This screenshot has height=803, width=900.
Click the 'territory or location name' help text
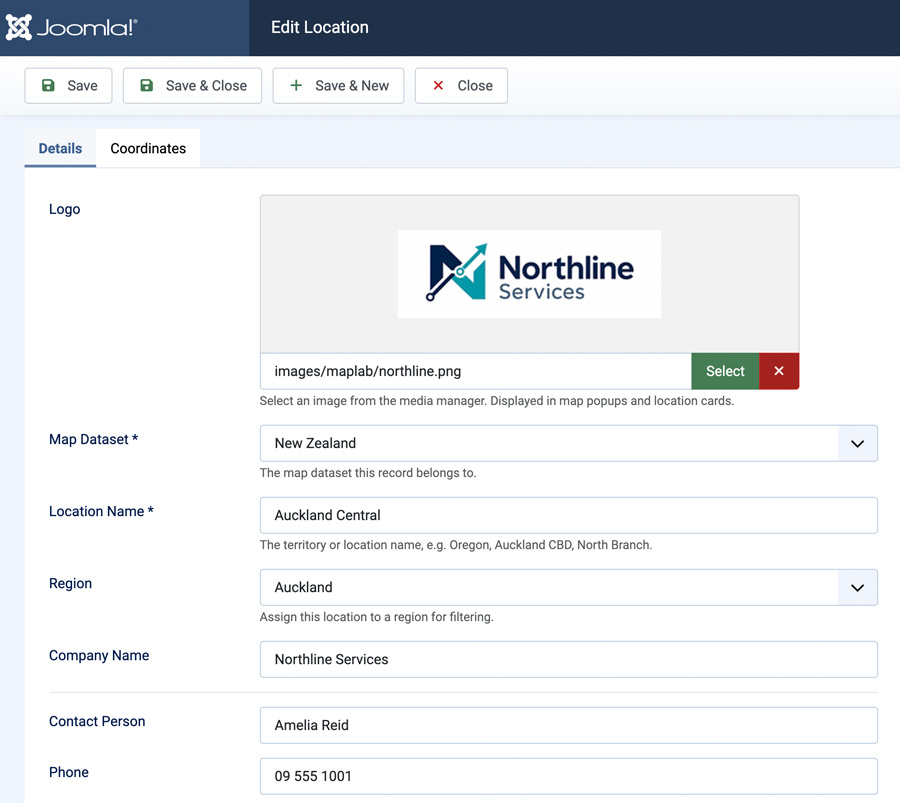[x=456, y=545]
